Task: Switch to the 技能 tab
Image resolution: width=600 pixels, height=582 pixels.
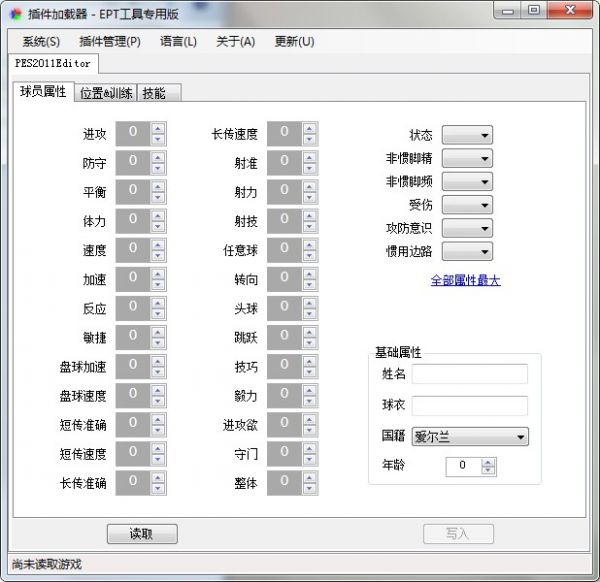Action: pos(158,93)
